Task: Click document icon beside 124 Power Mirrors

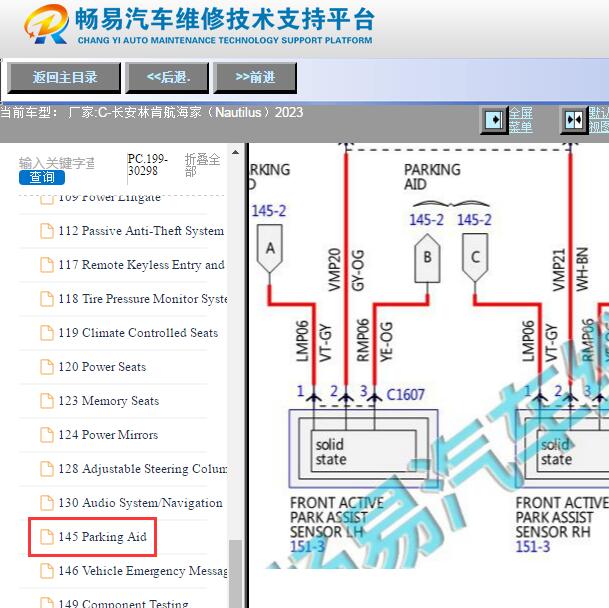Action: (47, 435)
